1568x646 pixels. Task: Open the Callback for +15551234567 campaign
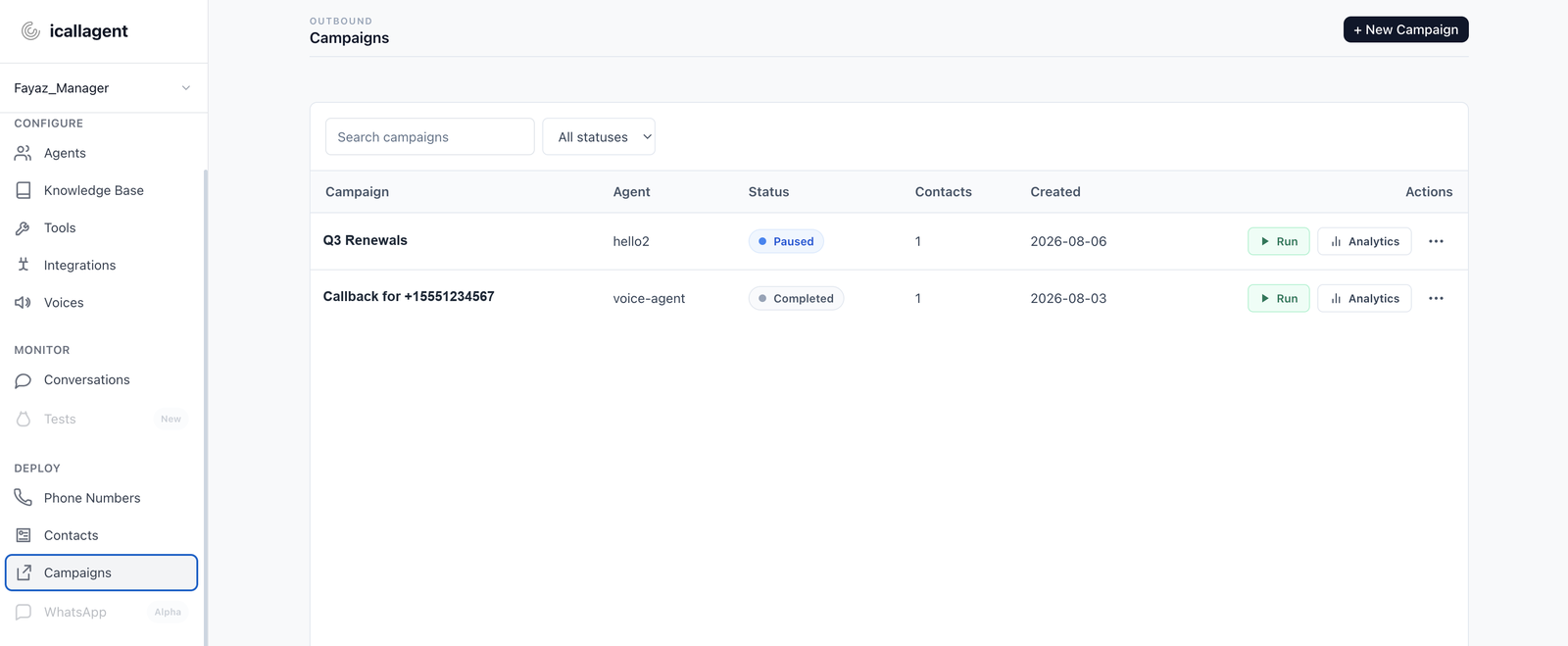pos(409,296)
